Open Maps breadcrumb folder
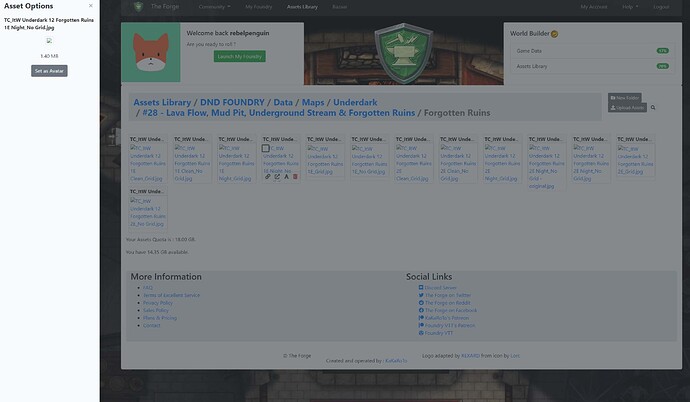Image resolution: width=690 pixels, height=402 pixels. pos(313,102)
